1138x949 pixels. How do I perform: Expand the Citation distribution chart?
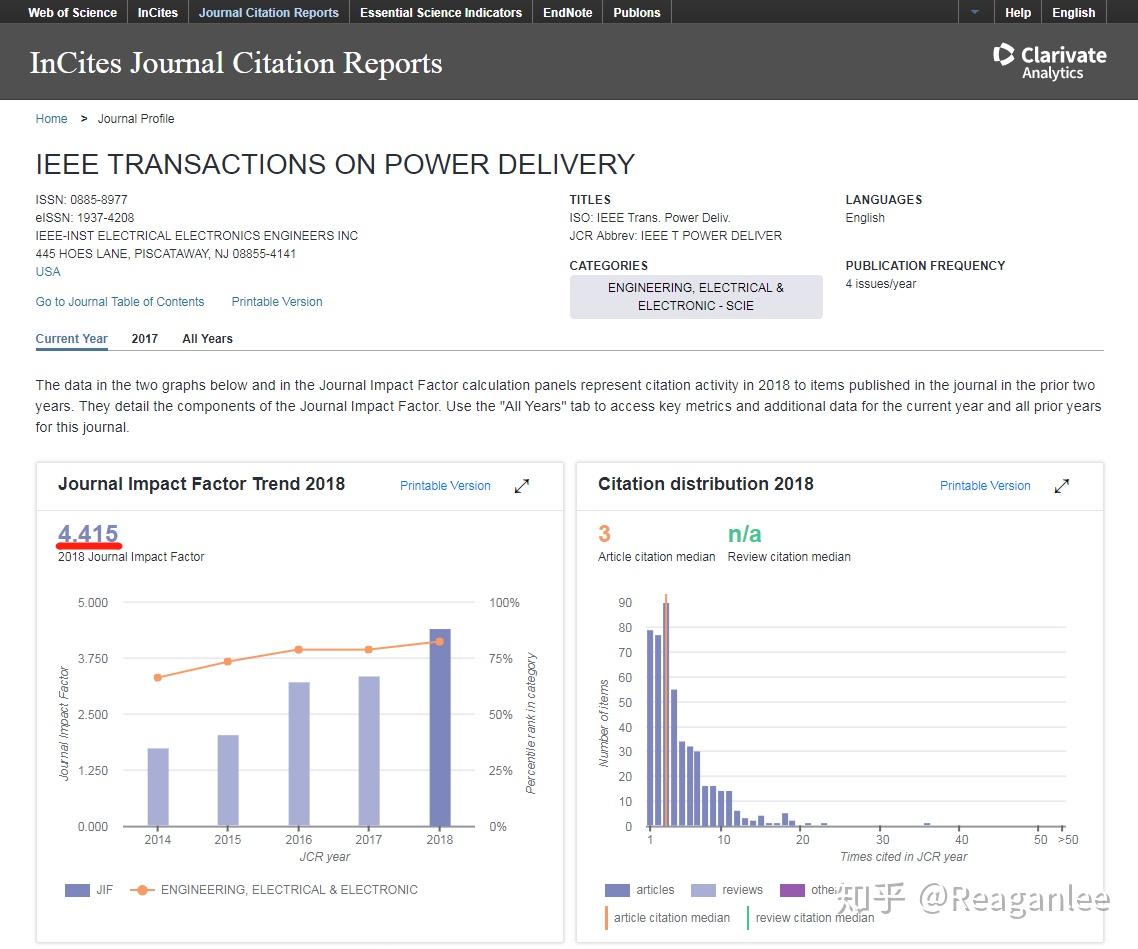coord(1062,486)
